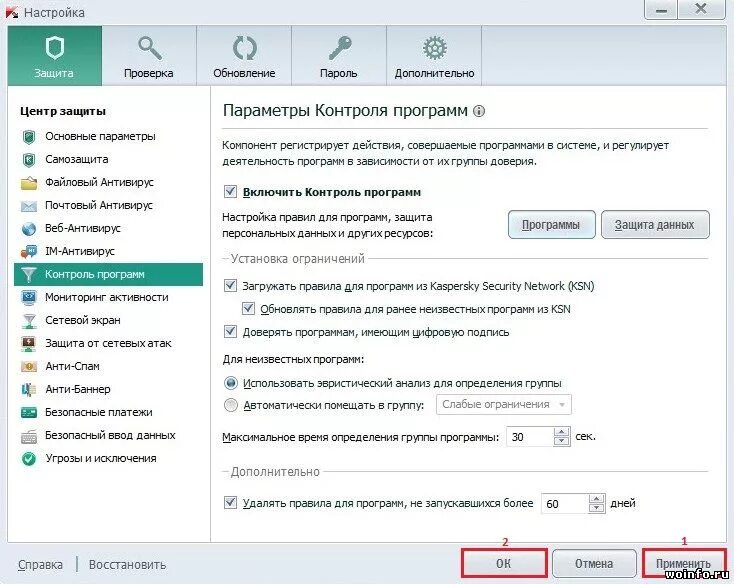Decrease the 30 сек. time value
Image resolution: width=734 pixels, height=584 pixels.
(x=561, y=441)
